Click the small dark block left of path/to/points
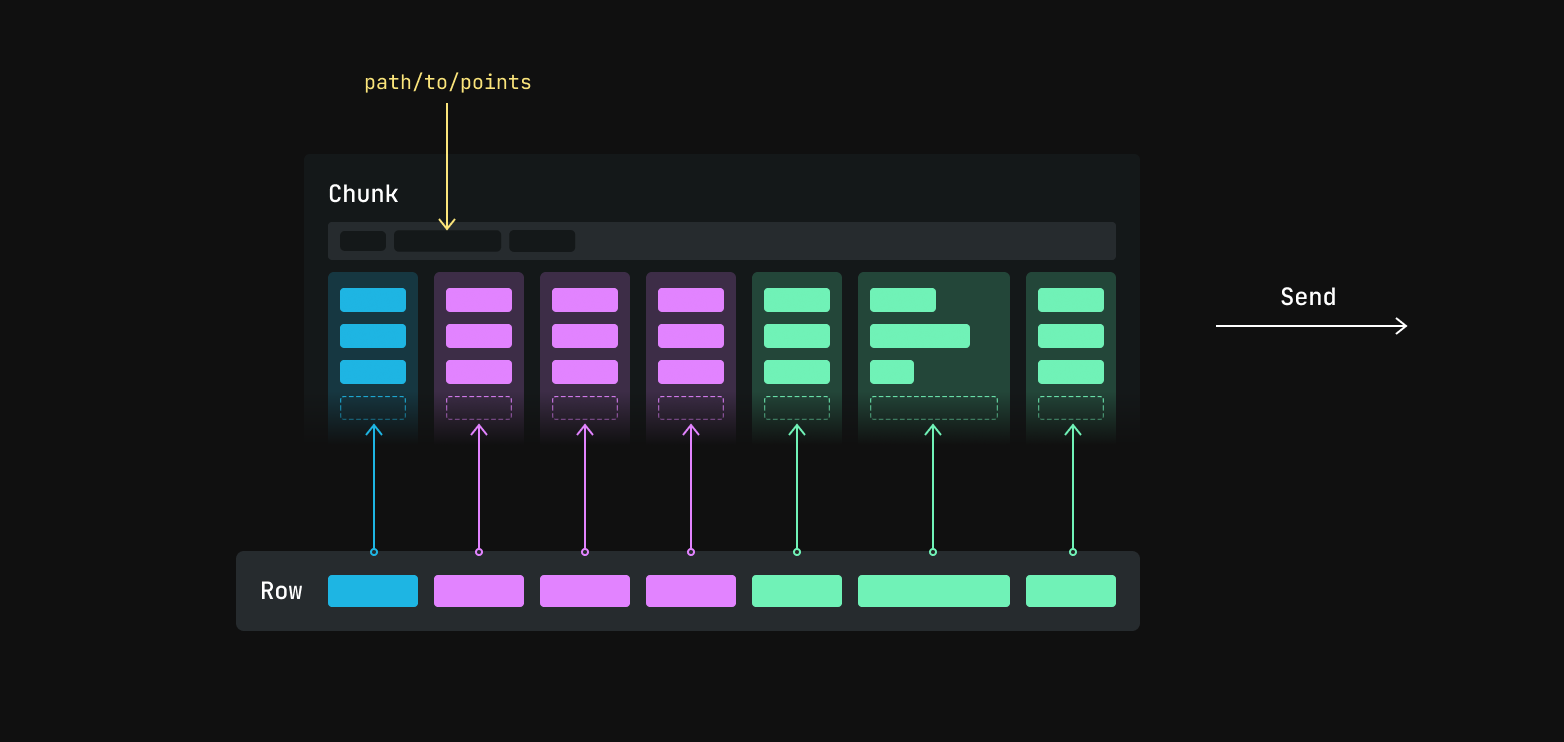The height and width of the screenshot is (742, 1564). point(362,241)
